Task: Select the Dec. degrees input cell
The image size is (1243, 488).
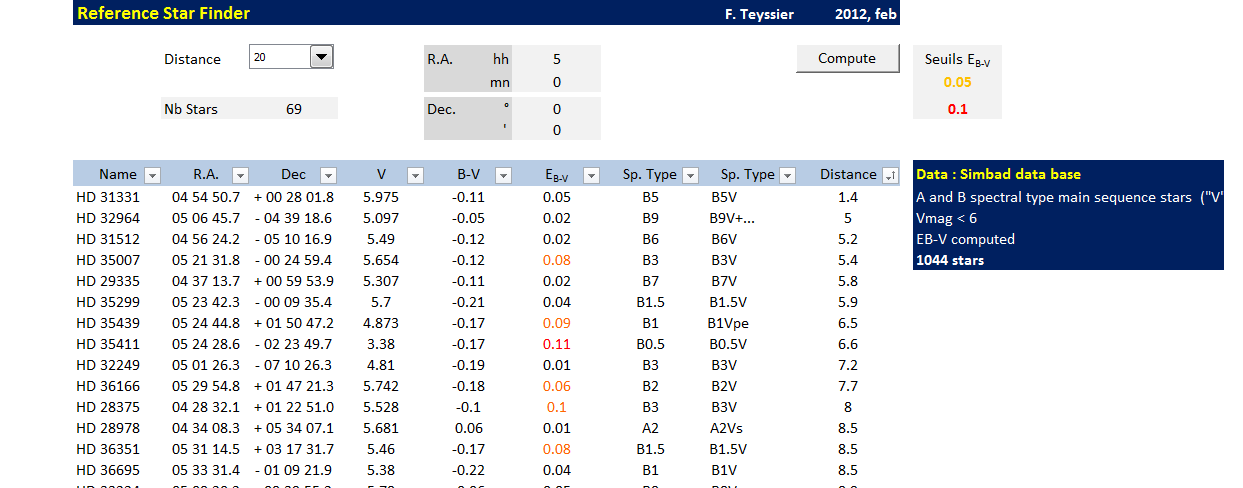Action: [557, 109]
